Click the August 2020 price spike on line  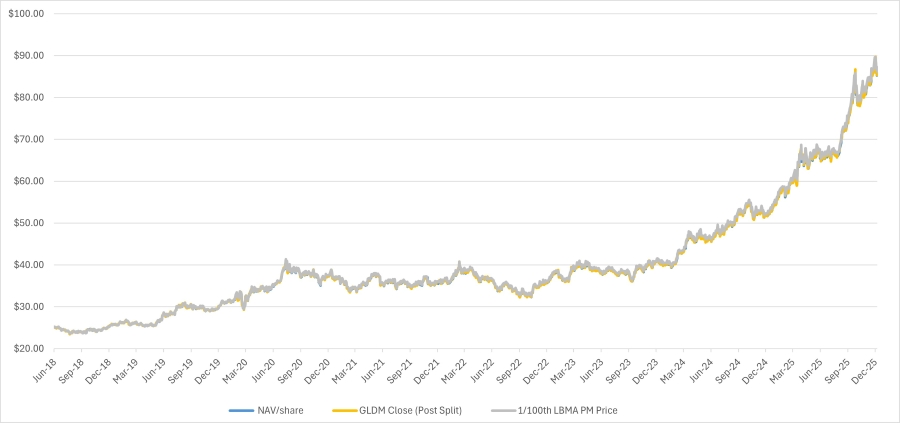tap(286, 260)
